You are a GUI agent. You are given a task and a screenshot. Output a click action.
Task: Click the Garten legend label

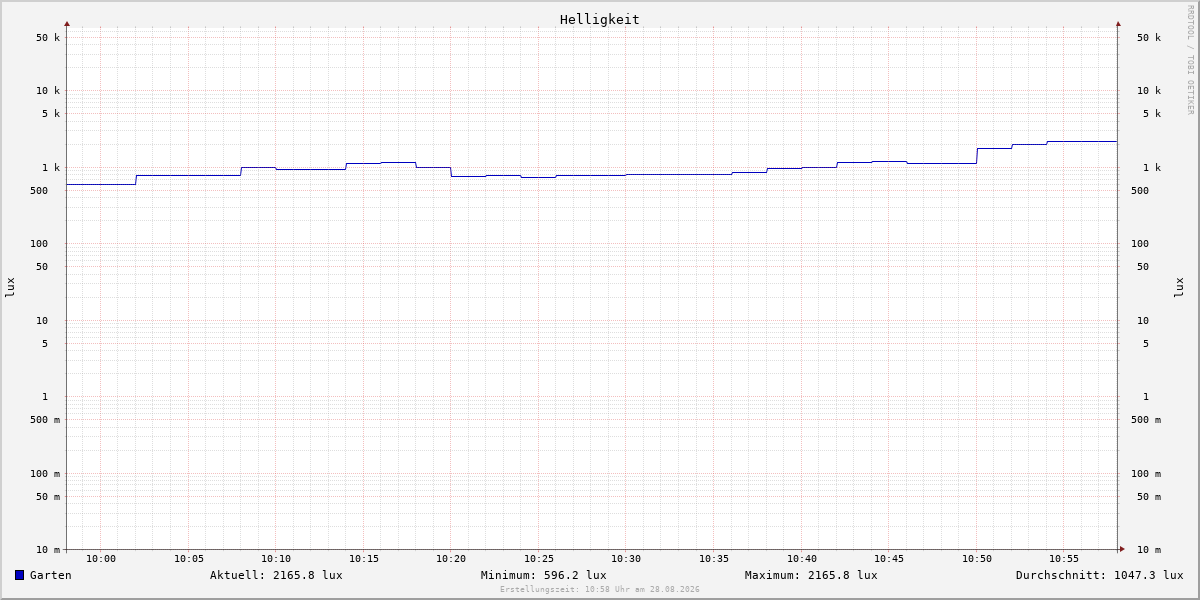[x=51, y=575]
